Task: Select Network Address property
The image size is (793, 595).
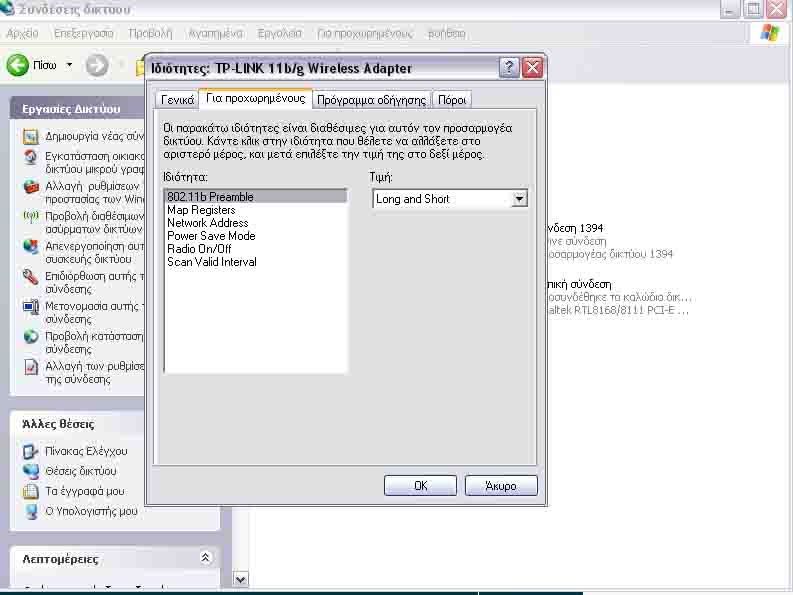Action: [x=256, y=223]
